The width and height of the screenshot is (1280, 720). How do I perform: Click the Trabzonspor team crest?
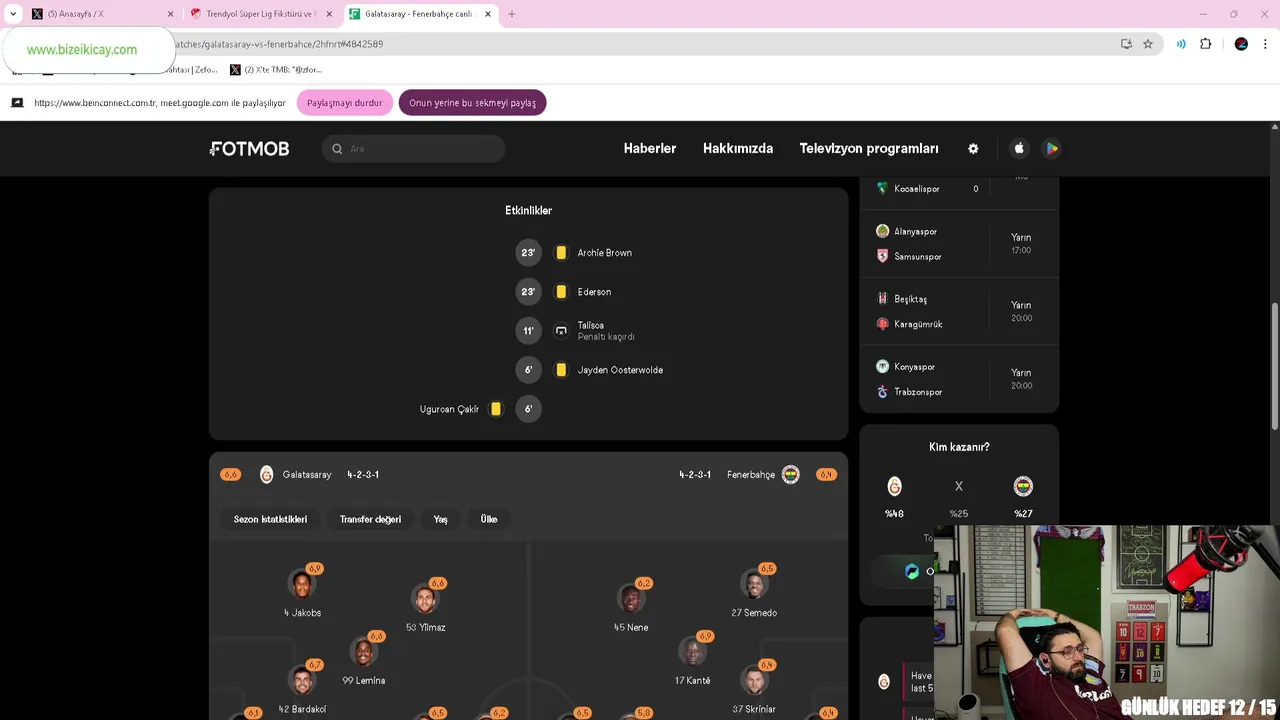tap(882, 392)
